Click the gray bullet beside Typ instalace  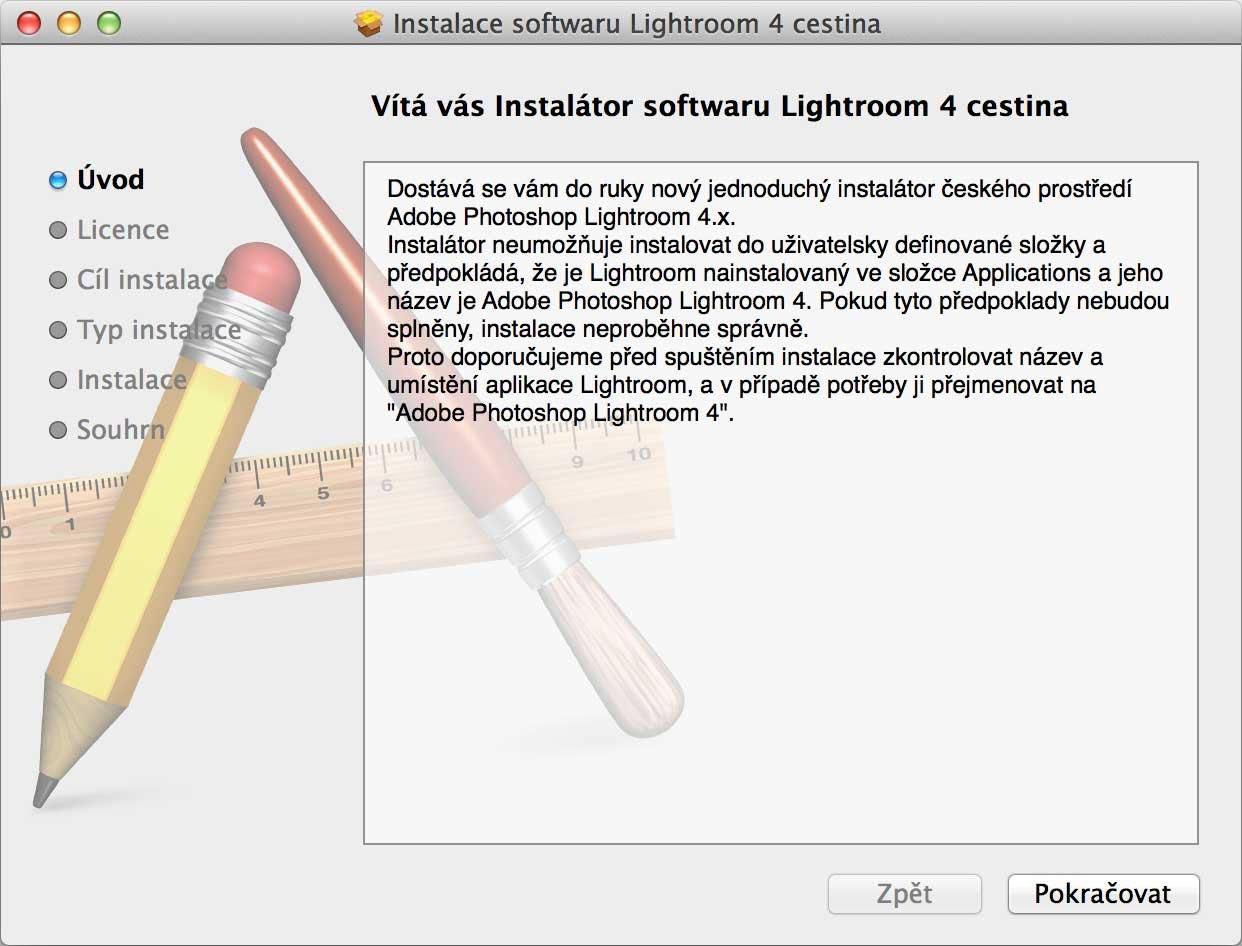[x=58, y=330]
